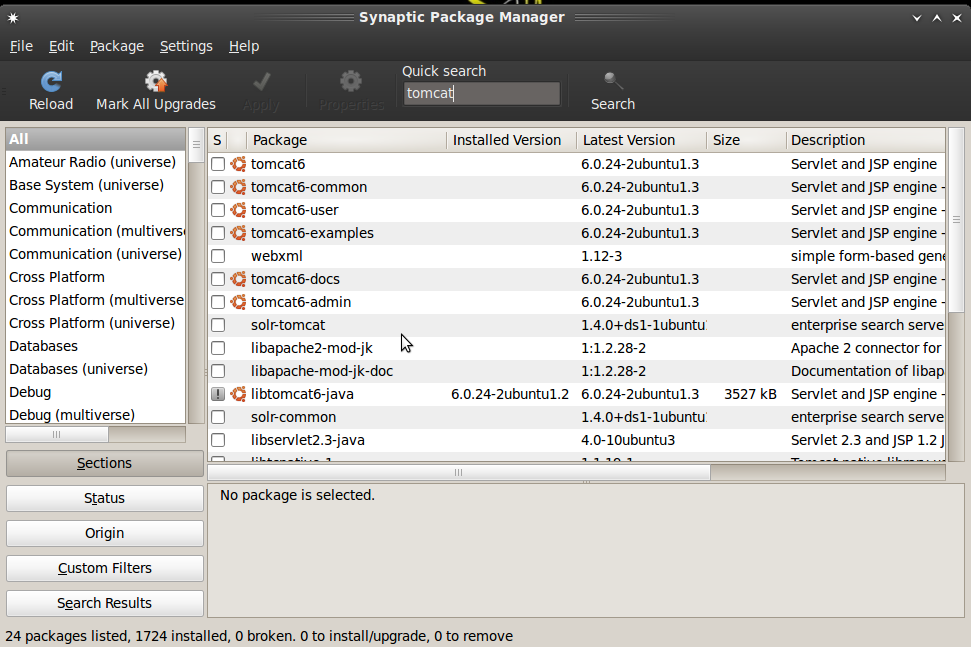The height and width of the screenshot is (647, 971).
Task: Check the webxml package checkbox
Action: pos(217,256)
